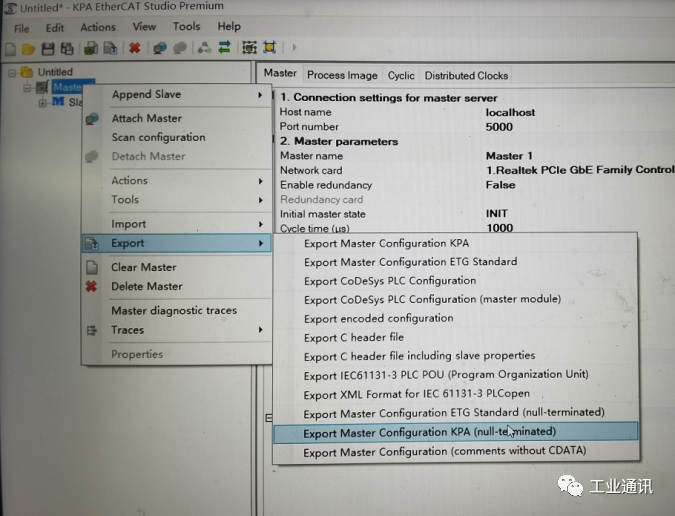Click the blue M slave icon
The width and height of the screenshot is (675, 516).
coord(58,102)
